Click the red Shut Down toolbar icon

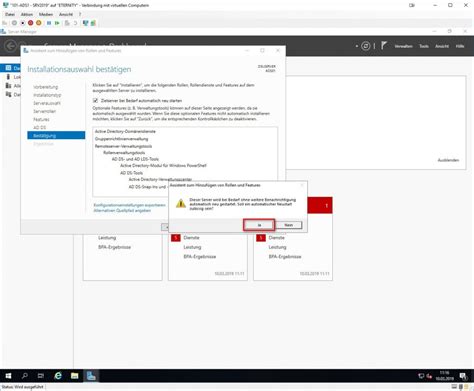pyautogui.click(x=31, y=23)
